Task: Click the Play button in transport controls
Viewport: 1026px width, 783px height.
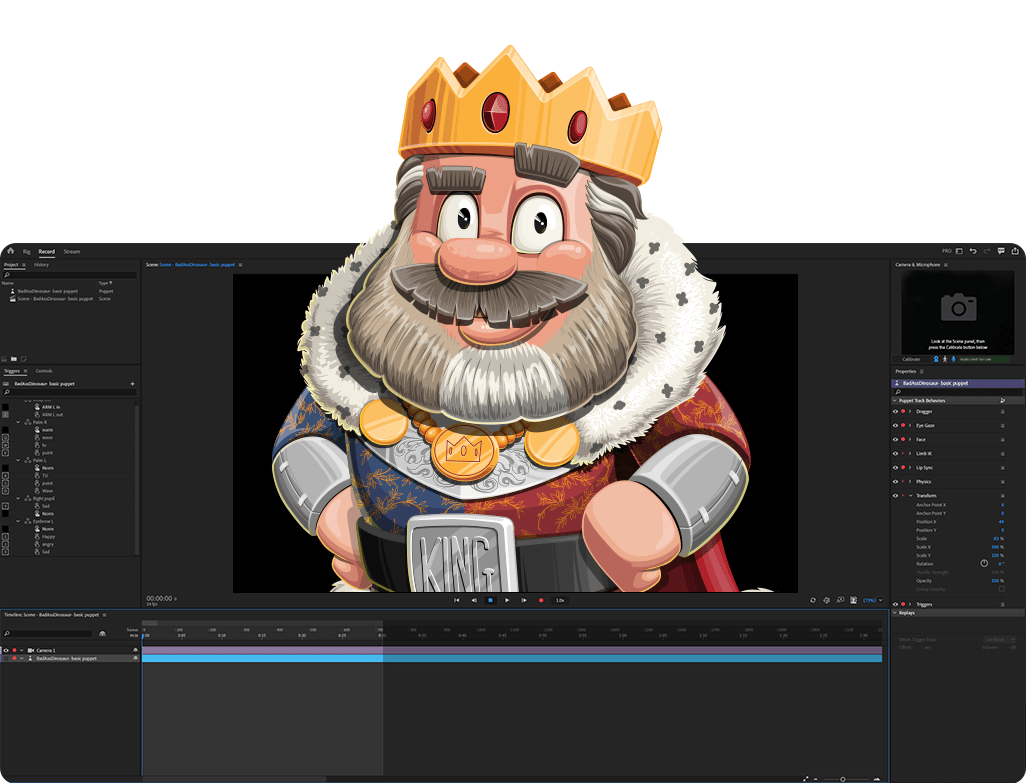Action: point(507,600)
